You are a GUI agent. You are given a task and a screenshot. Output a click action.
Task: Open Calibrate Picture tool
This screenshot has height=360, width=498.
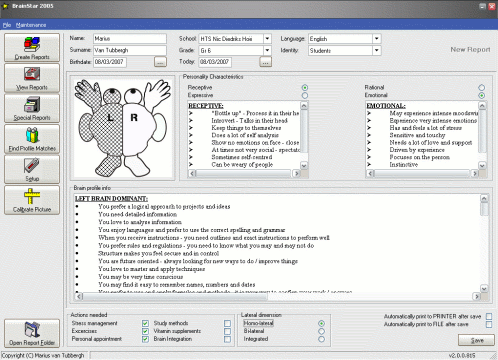[32, 200]
